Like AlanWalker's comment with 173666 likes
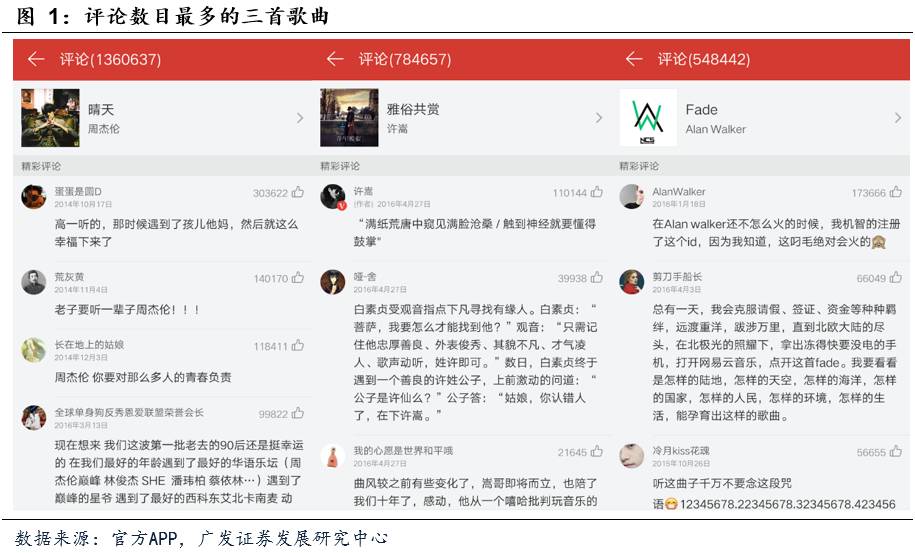The height and width of the screenshot is (553, 915). [x=896, y=192]
